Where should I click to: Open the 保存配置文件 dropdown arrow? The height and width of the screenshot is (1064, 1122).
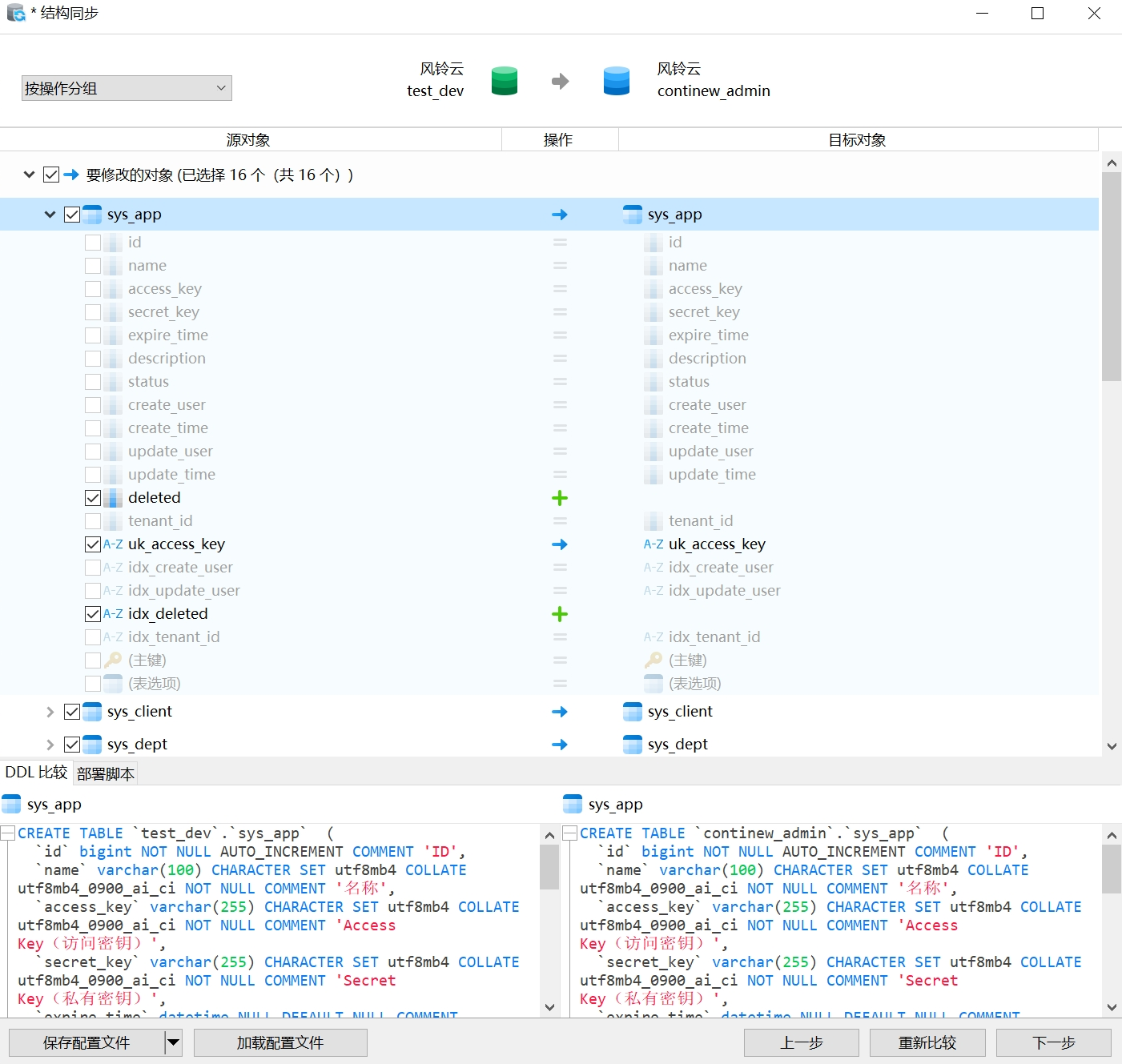click(x=173, y=1042)
